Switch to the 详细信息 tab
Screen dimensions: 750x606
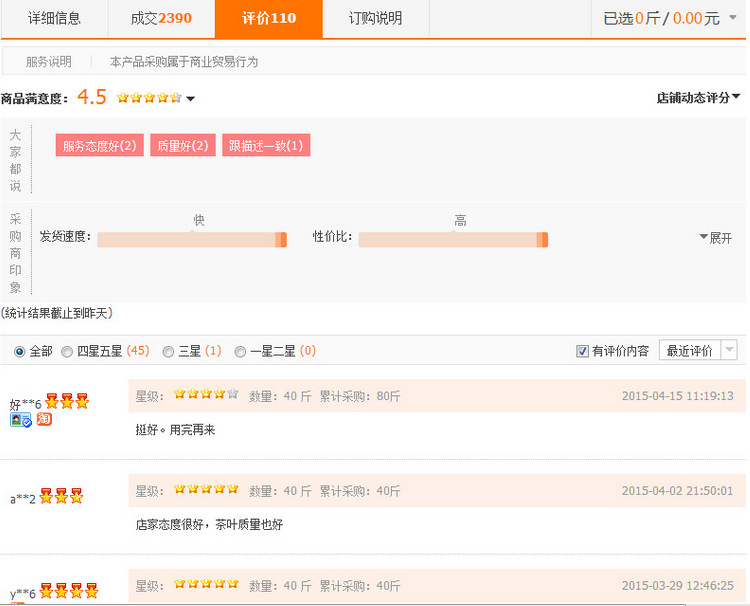click(x=54, y=18)
